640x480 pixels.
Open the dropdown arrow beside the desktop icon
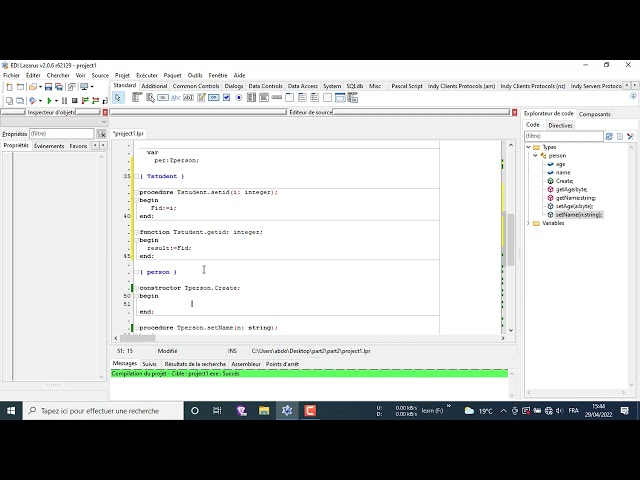coord(92,87)
